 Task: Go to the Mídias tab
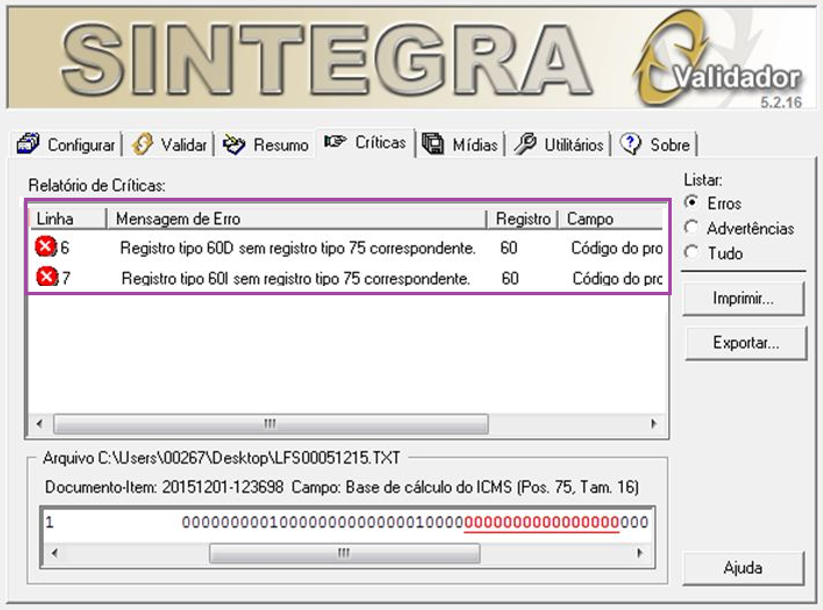(460, 144)
